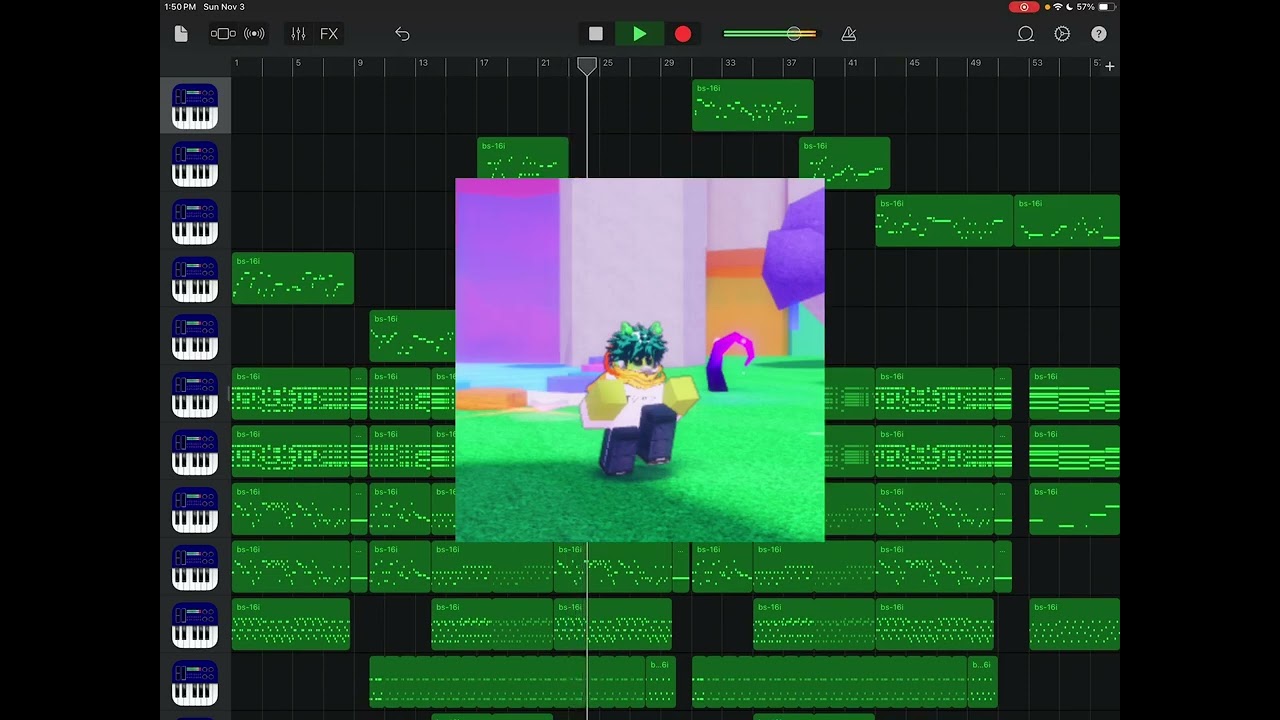Screen dimensions: 1280x720
Task: Select the playhead marker on the ruler
Action: point(587,66)
